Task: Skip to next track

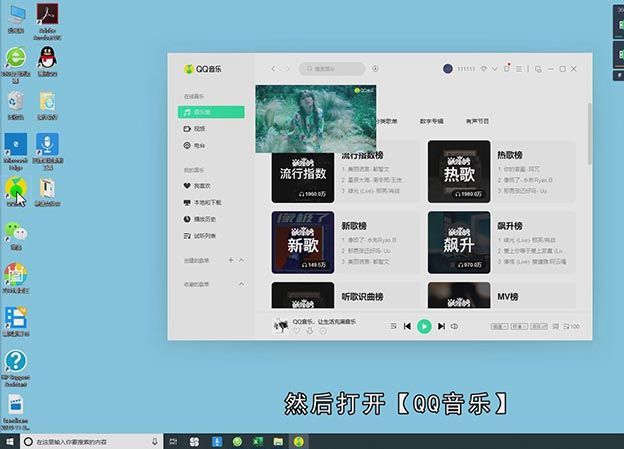Action: point(441,326)
